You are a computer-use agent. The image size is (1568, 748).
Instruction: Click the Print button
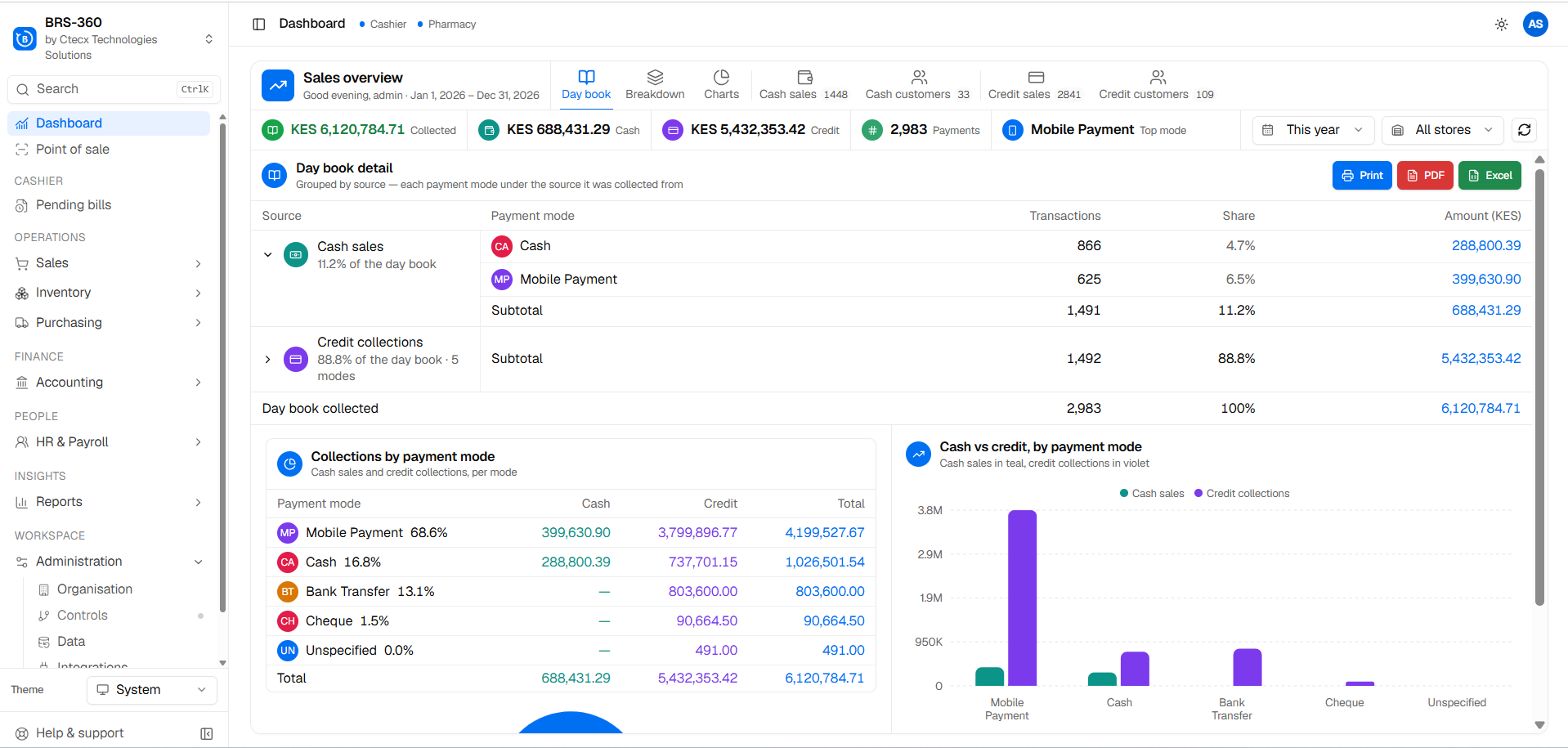[x=1362, y=176]
